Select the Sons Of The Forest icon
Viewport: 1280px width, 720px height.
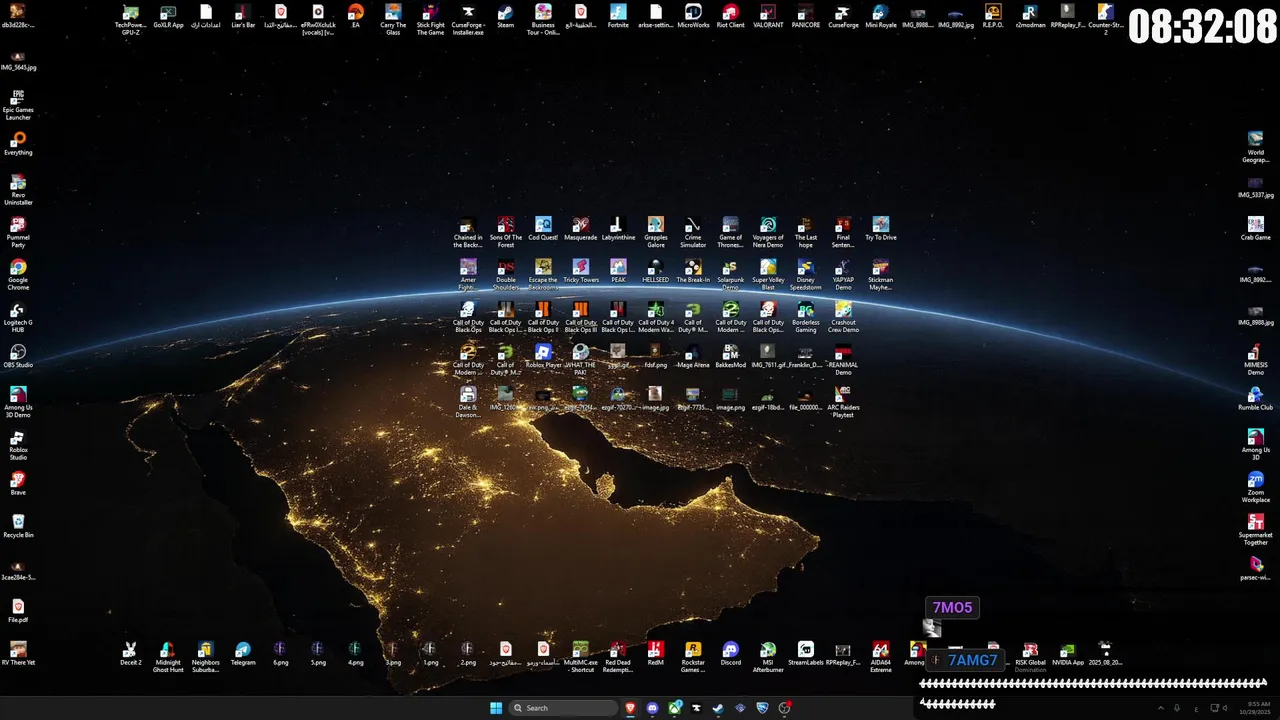point(506,233)
